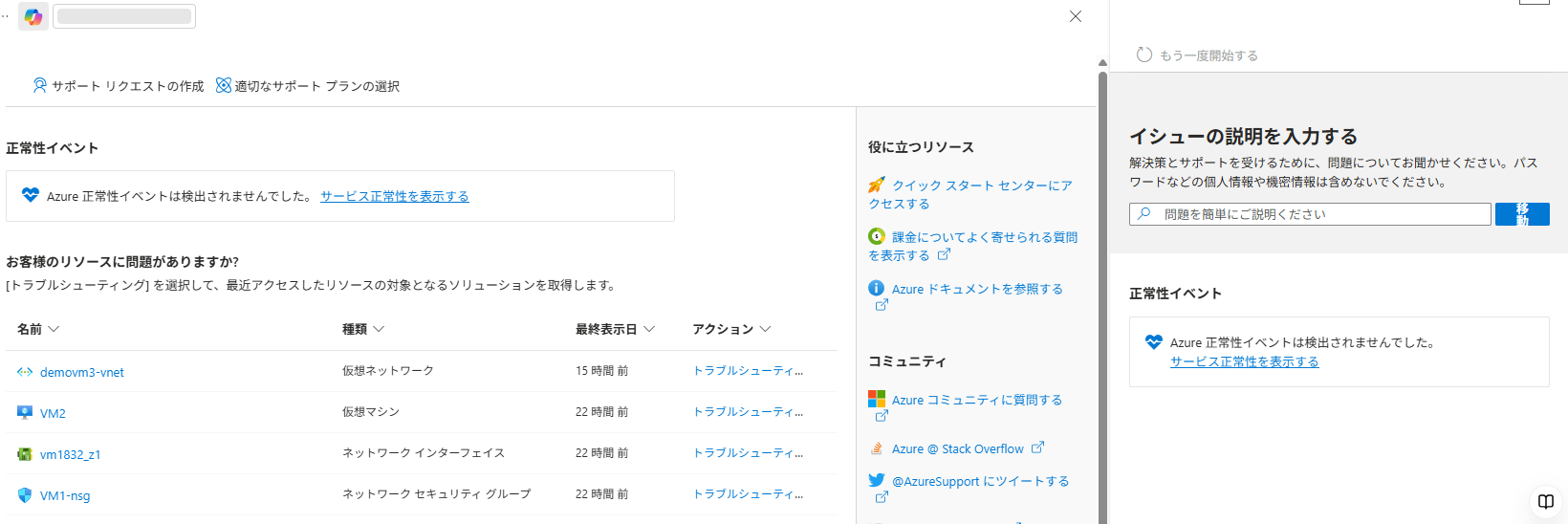This screenshot has width=1568, height=524.
Task: Close the support pane with X
Action: click(1076, 16)
